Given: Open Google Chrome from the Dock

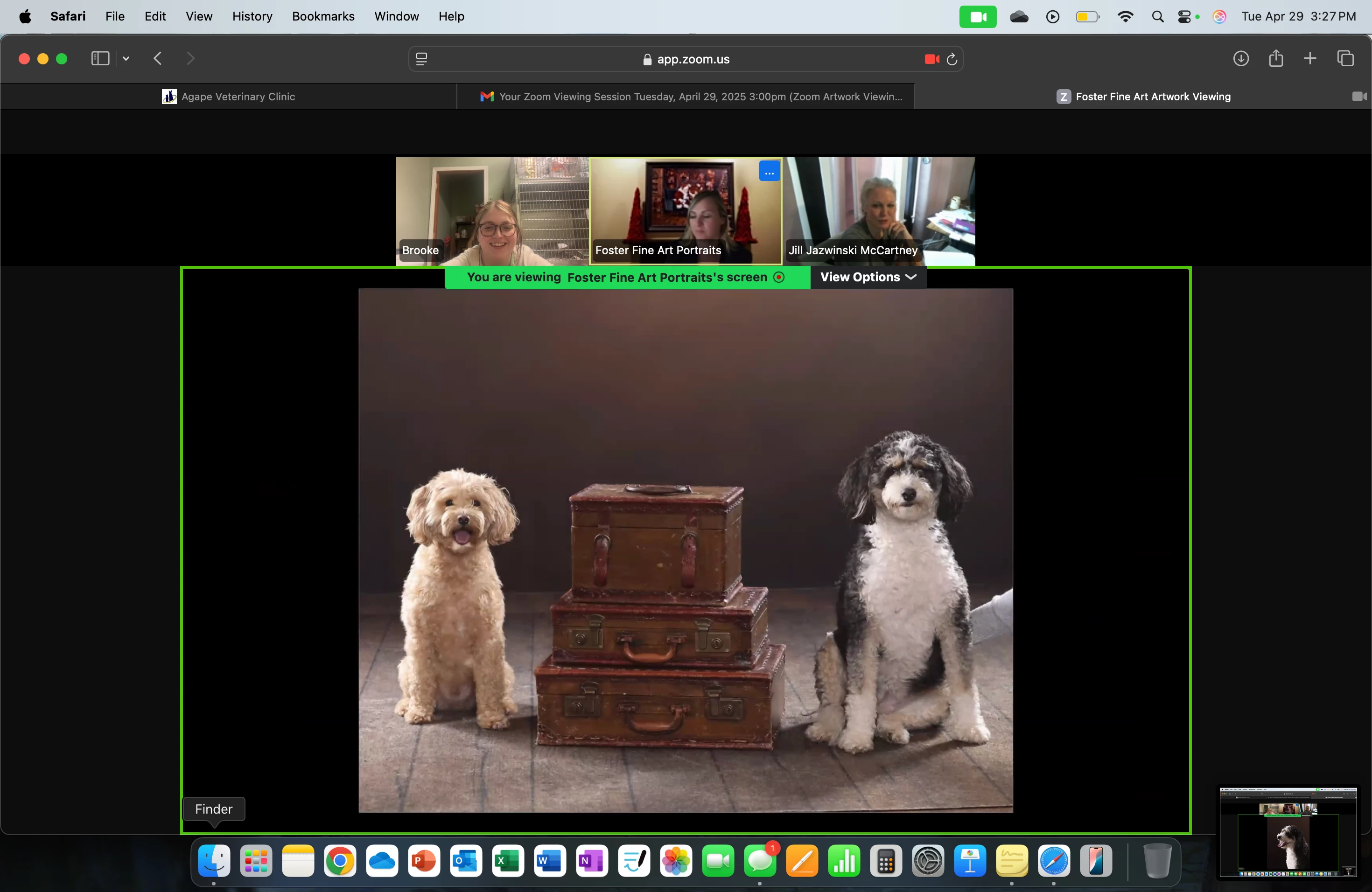Looking at the screenshot, I should [x=340, y=861].
